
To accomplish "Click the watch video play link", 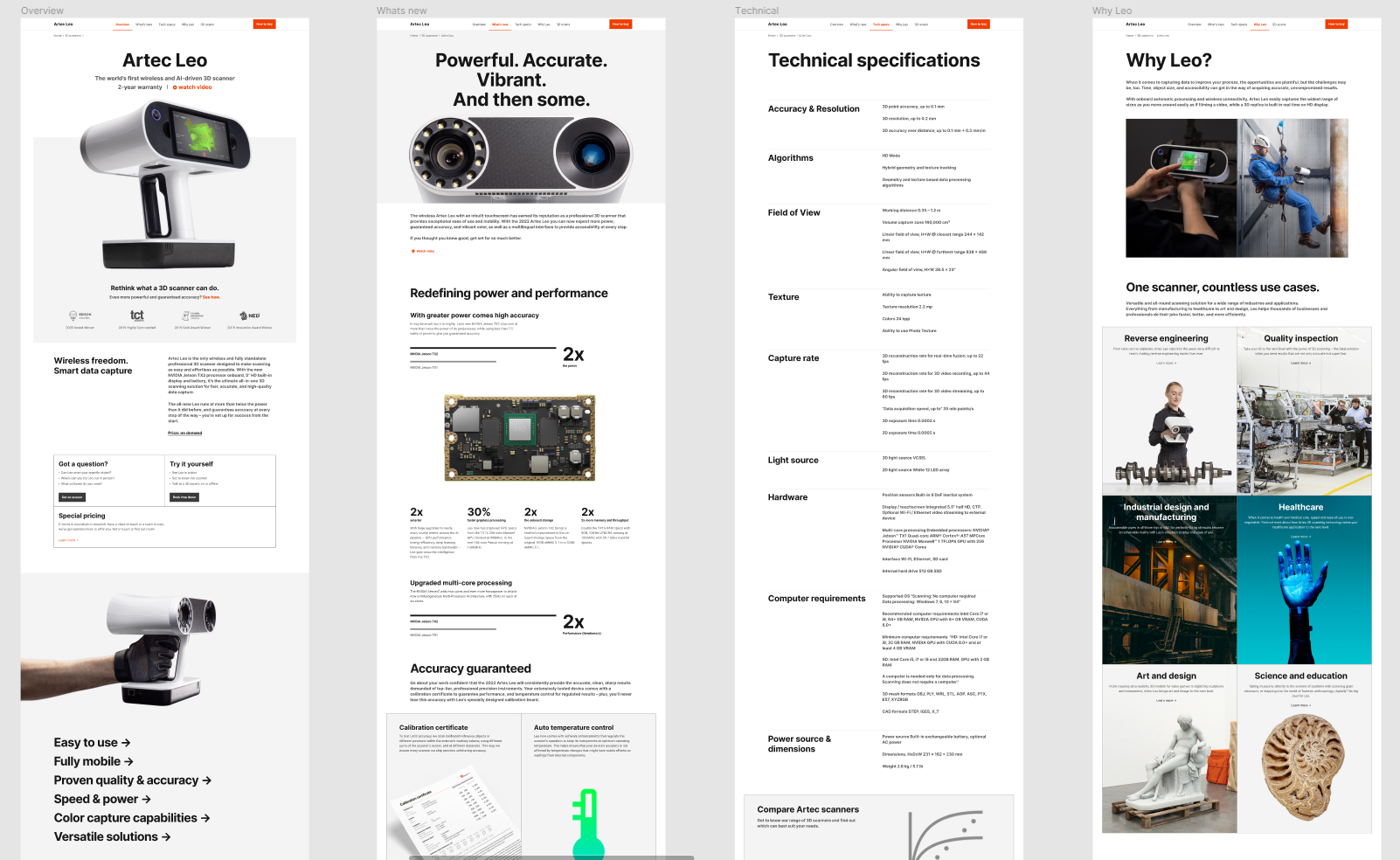I will (x=192, y=87).
